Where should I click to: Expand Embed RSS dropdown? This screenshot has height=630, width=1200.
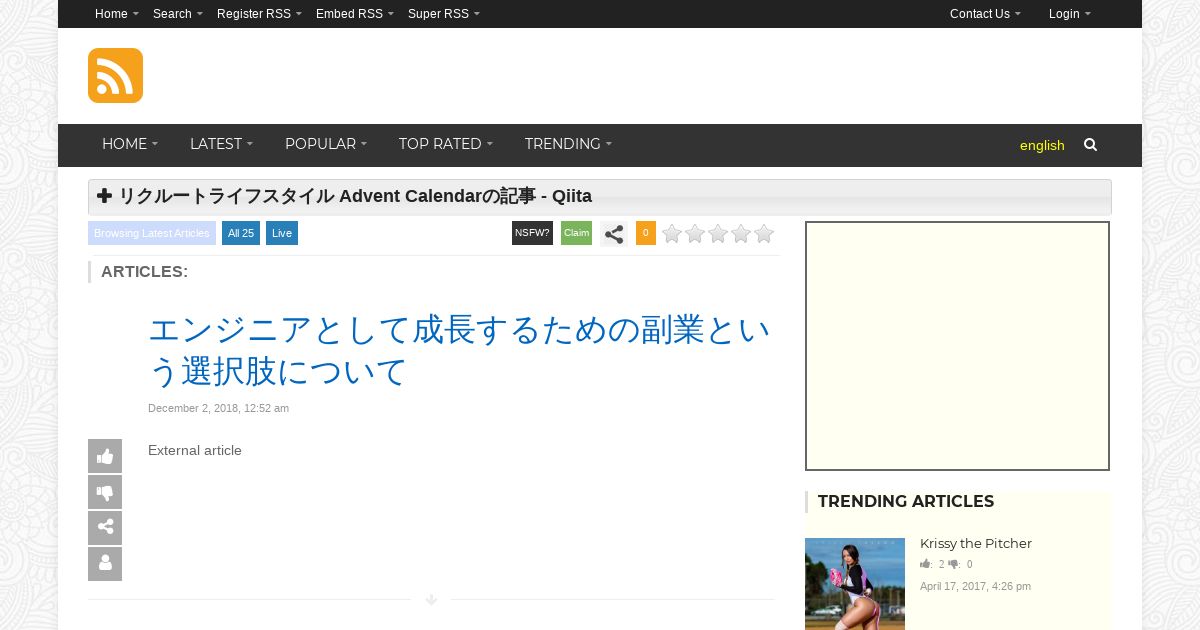pyautogui.click(x=355, y=14)
